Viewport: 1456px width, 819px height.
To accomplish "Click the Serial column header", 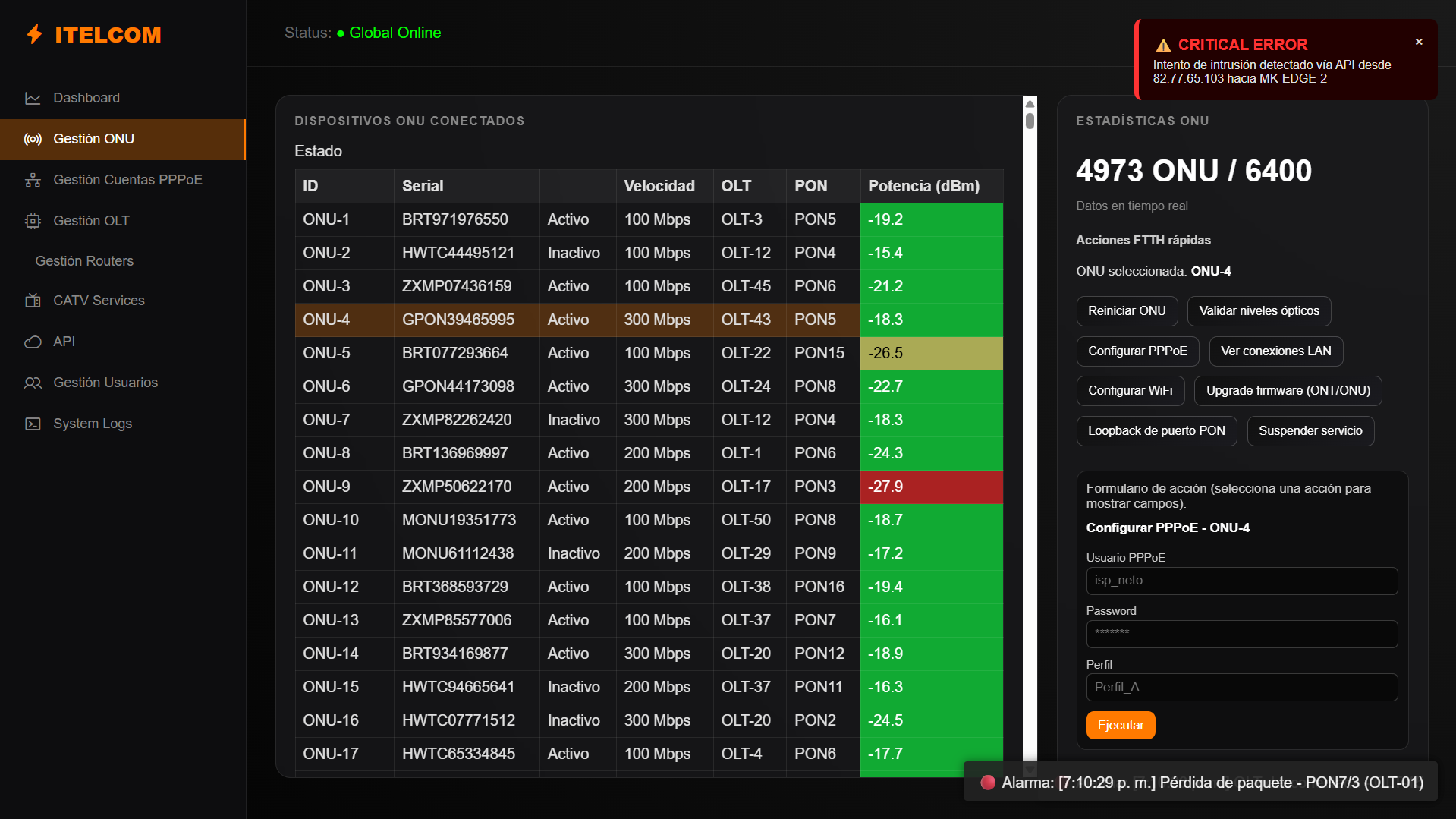I will pos(467,186).
